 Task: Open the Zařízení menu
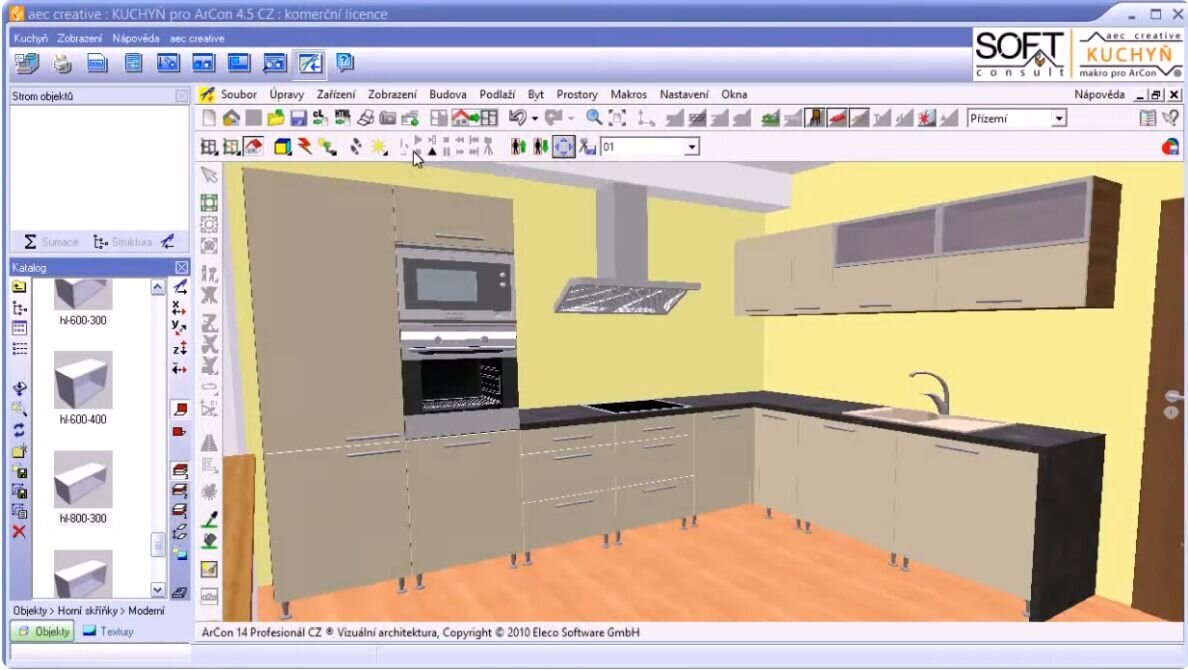click(x=338, y=94)
